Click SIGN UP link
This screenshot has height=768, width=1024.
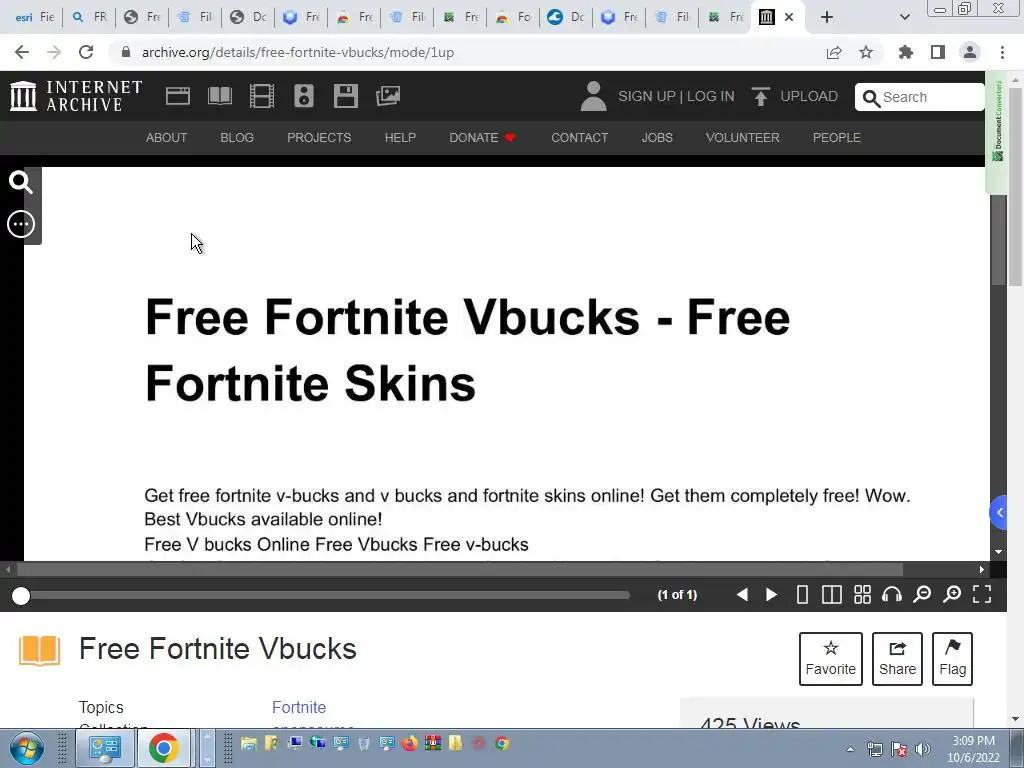point(647,96)
